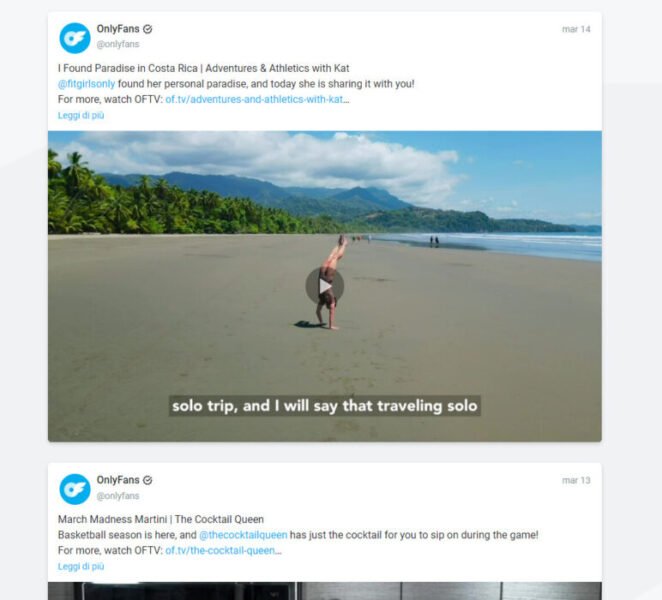662x600 pixels.
Task: Click verified badge beside second OnlyFans name
Action: 147,480
